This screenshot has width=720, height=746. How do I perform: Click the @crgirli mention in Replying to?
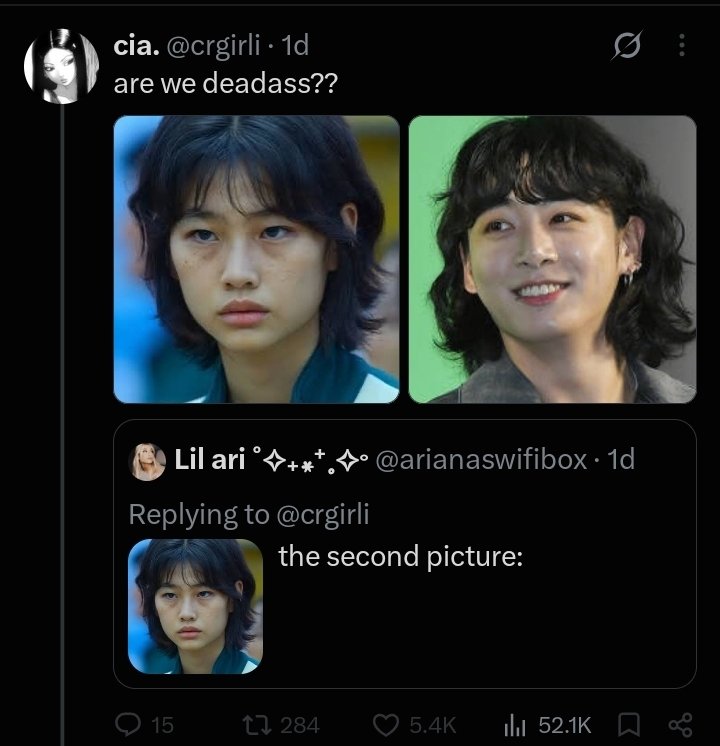pos(322,514)
